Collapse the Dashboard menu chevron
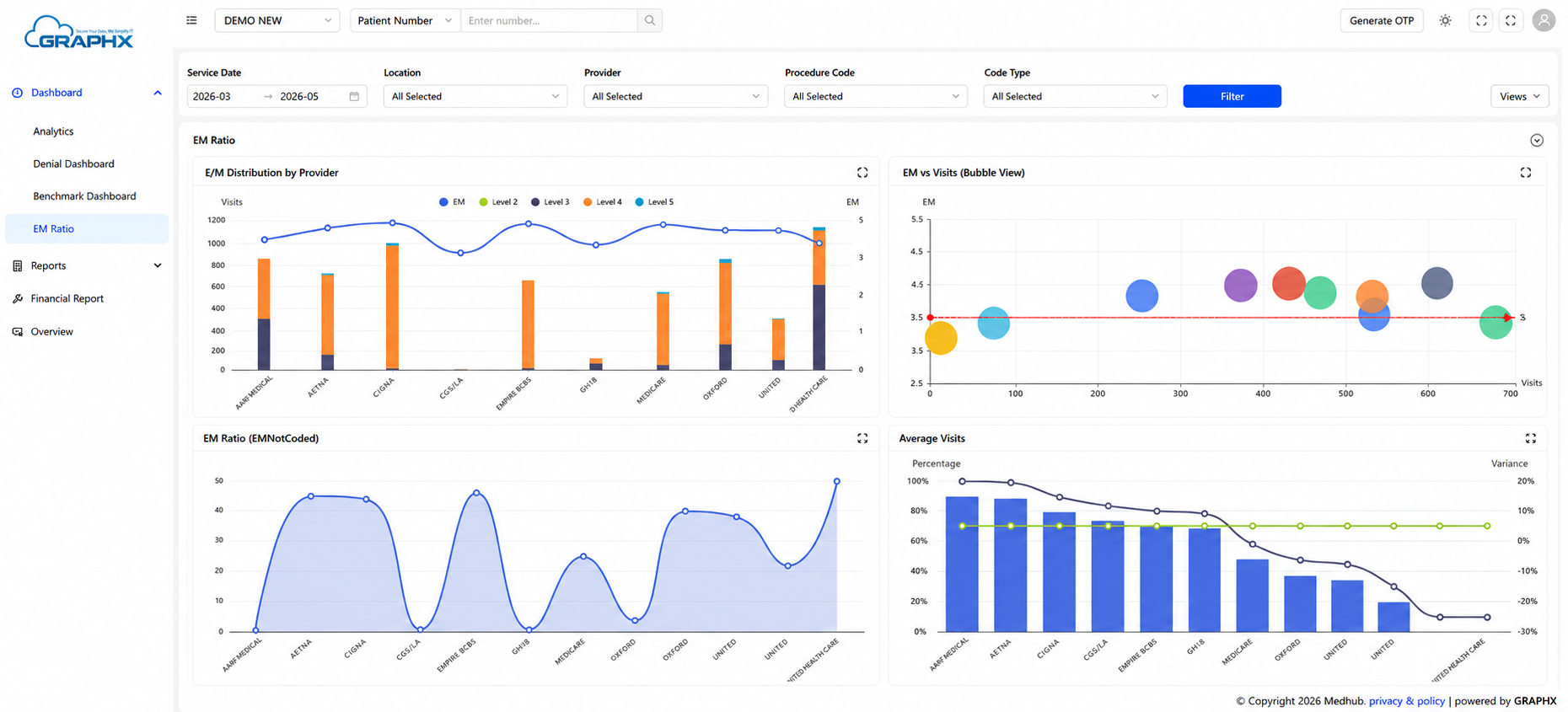Viewport: 1568px width, 712px height. click(158, 93)
